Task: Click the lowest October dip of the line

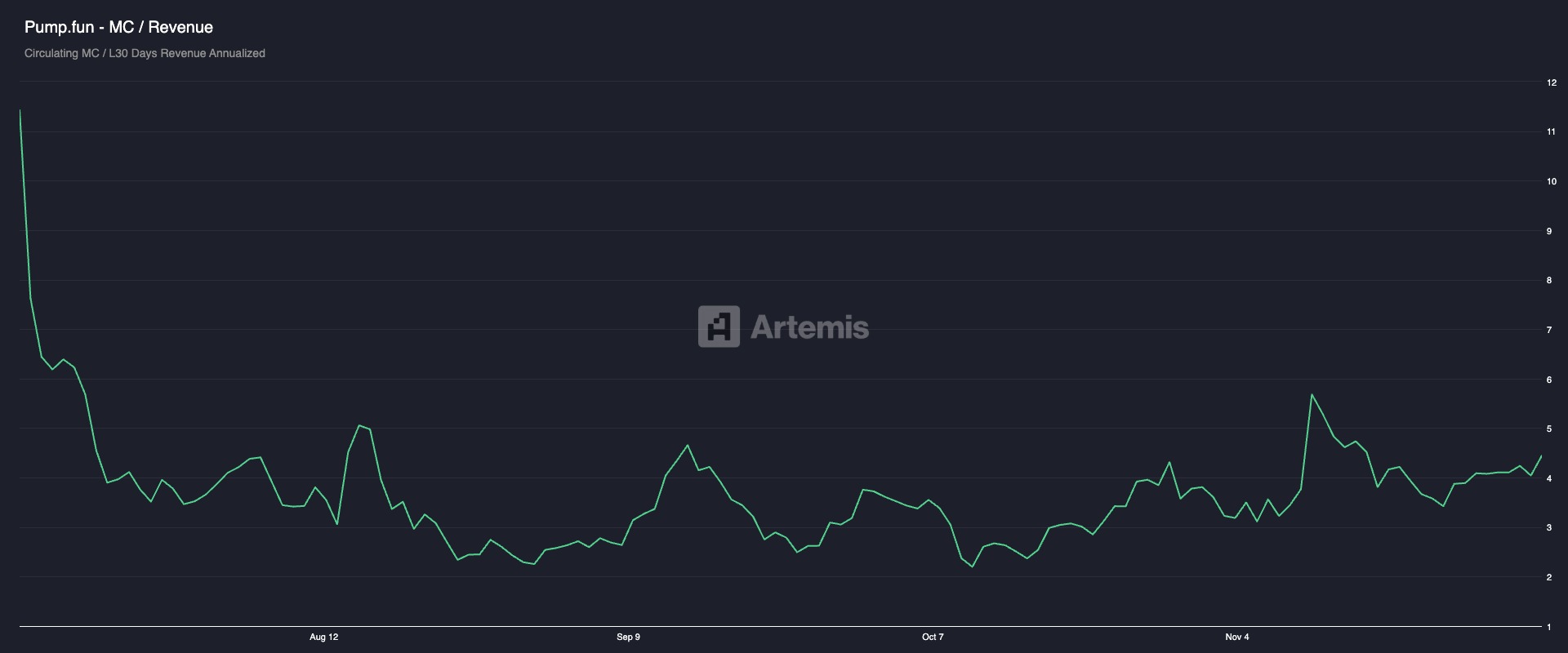Action: pyautogui.click(x=972, y=566)
